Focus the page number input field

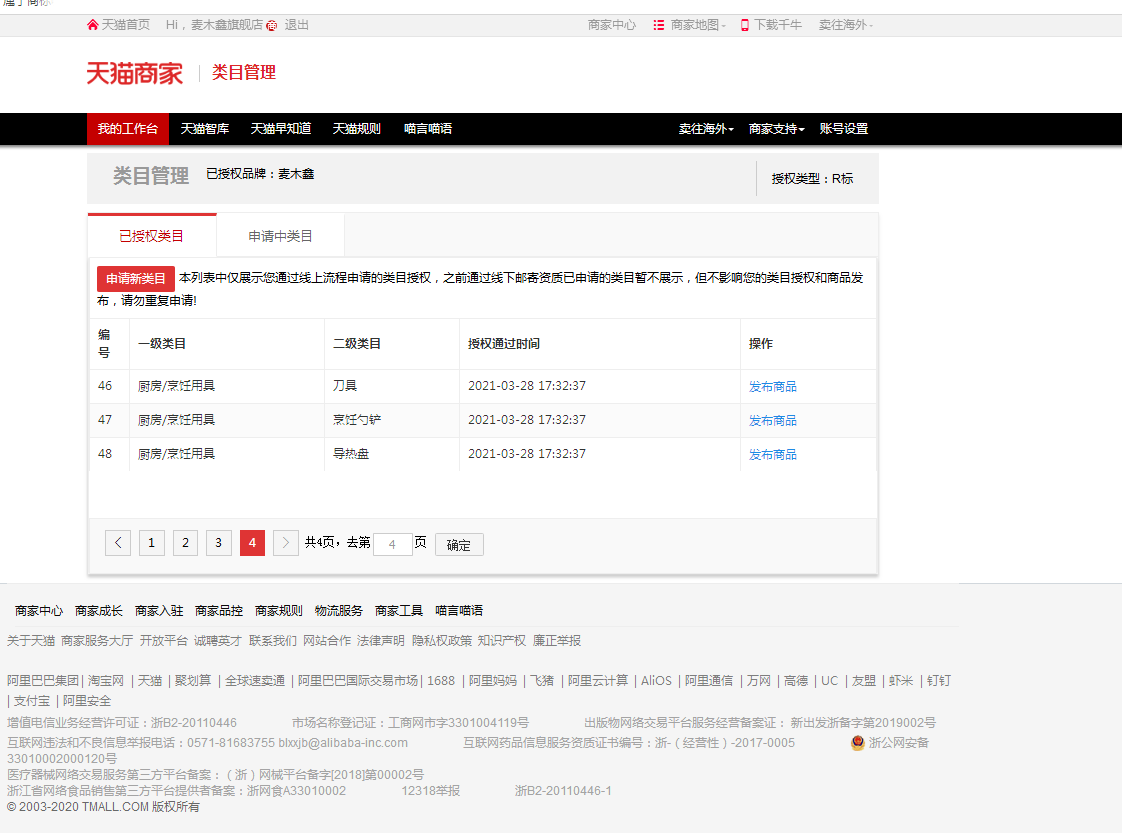coord(392,545)
